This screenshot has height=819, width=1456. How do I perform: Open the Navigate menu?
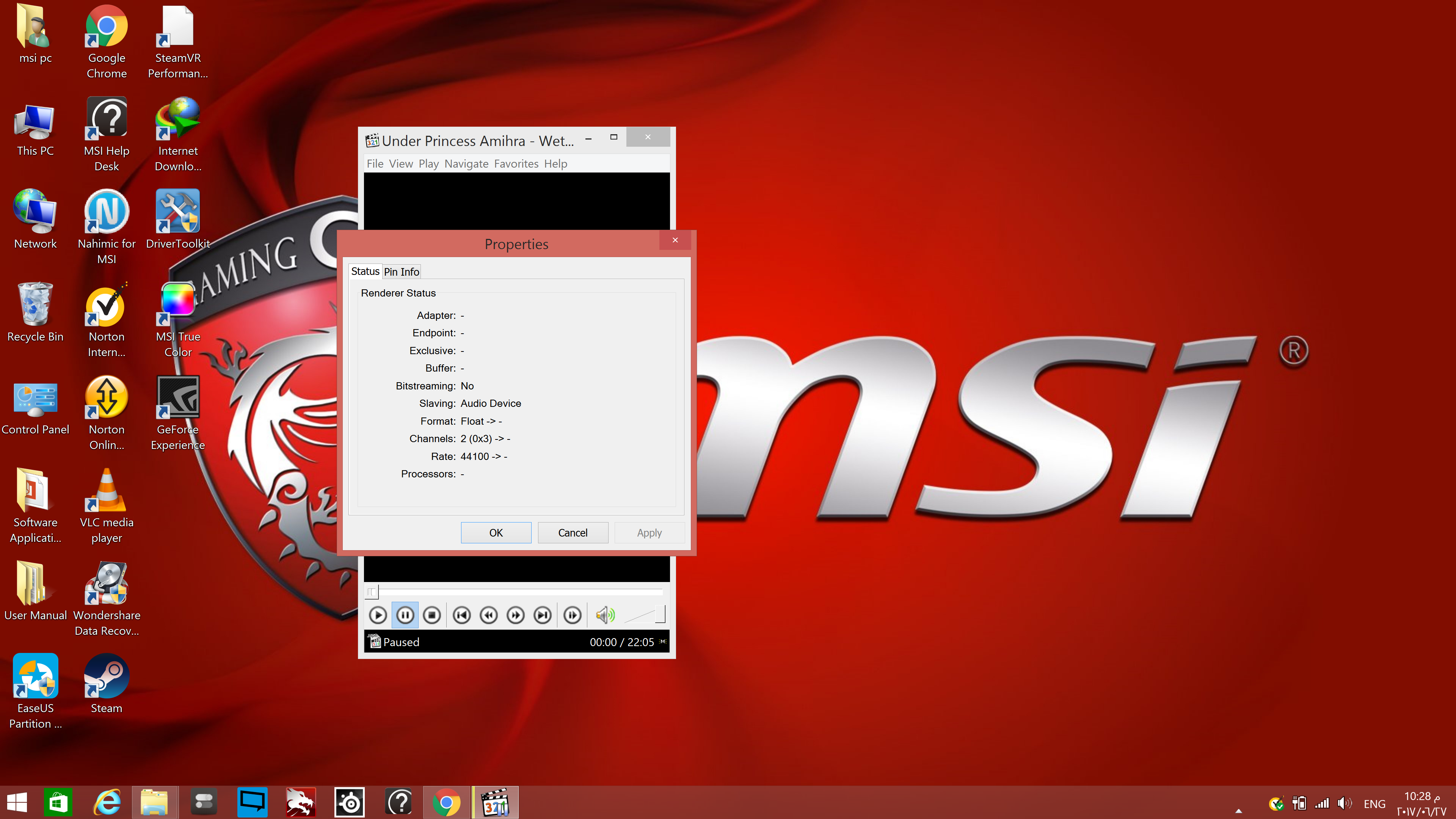(466, 164)
